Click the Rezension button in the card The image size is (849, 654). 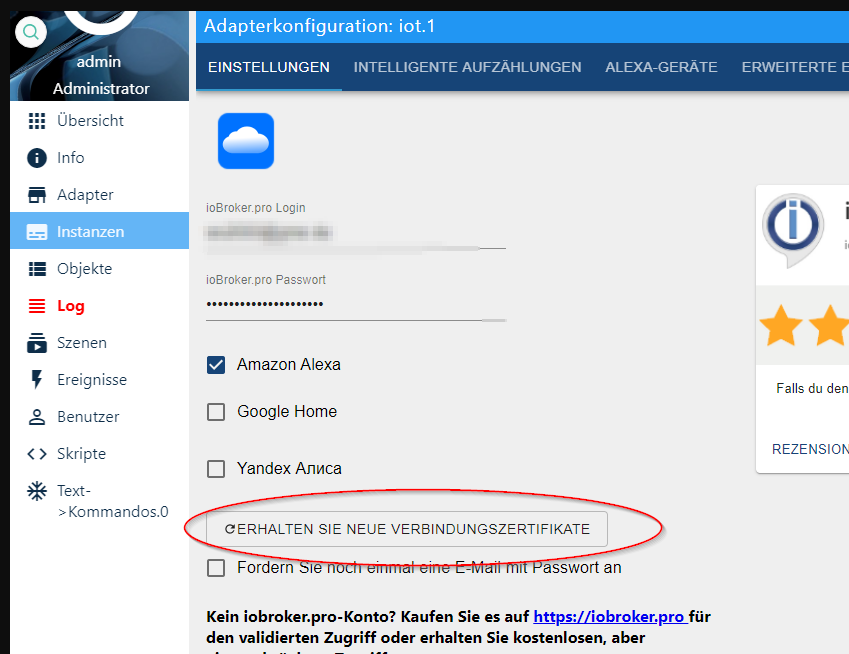[810, 449]
